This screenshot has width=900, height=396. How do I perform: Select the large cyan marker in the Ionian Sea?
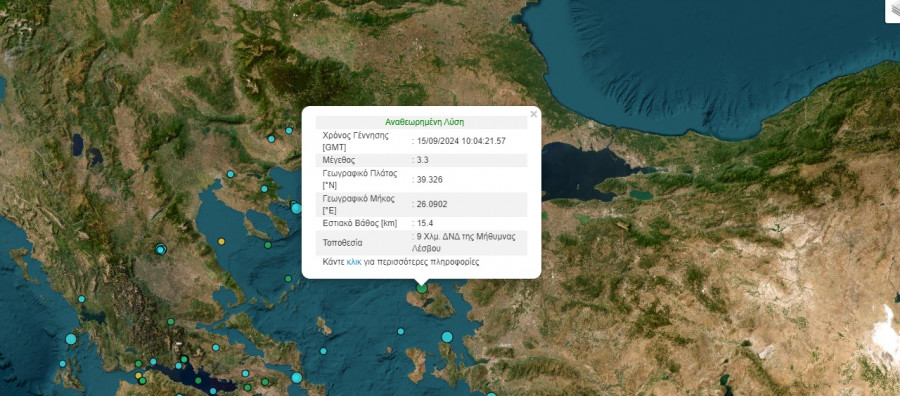(71, 339)
